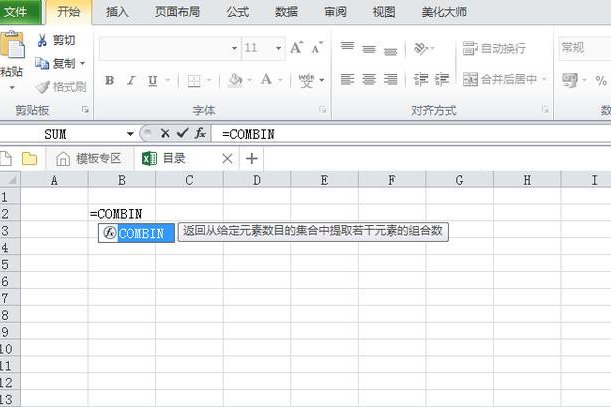This screenshot has height=407, width=611.
Task: Click the Paste clipboard icon
Action: pos(12,45)
